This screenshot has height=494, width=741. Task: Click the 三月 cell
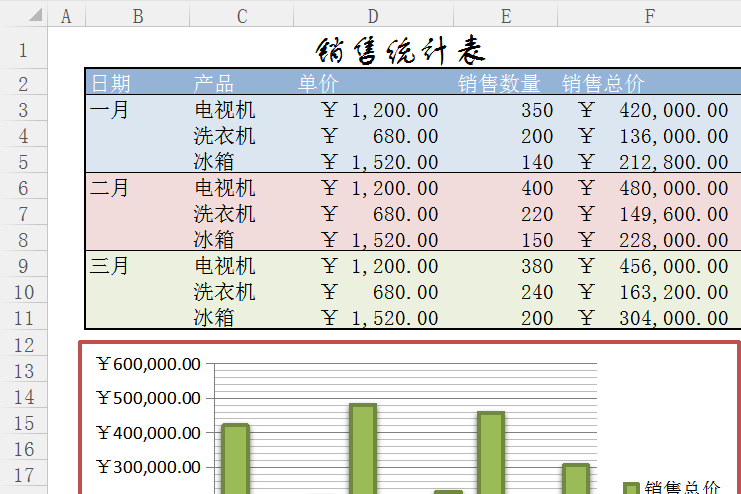pos(110,266)
